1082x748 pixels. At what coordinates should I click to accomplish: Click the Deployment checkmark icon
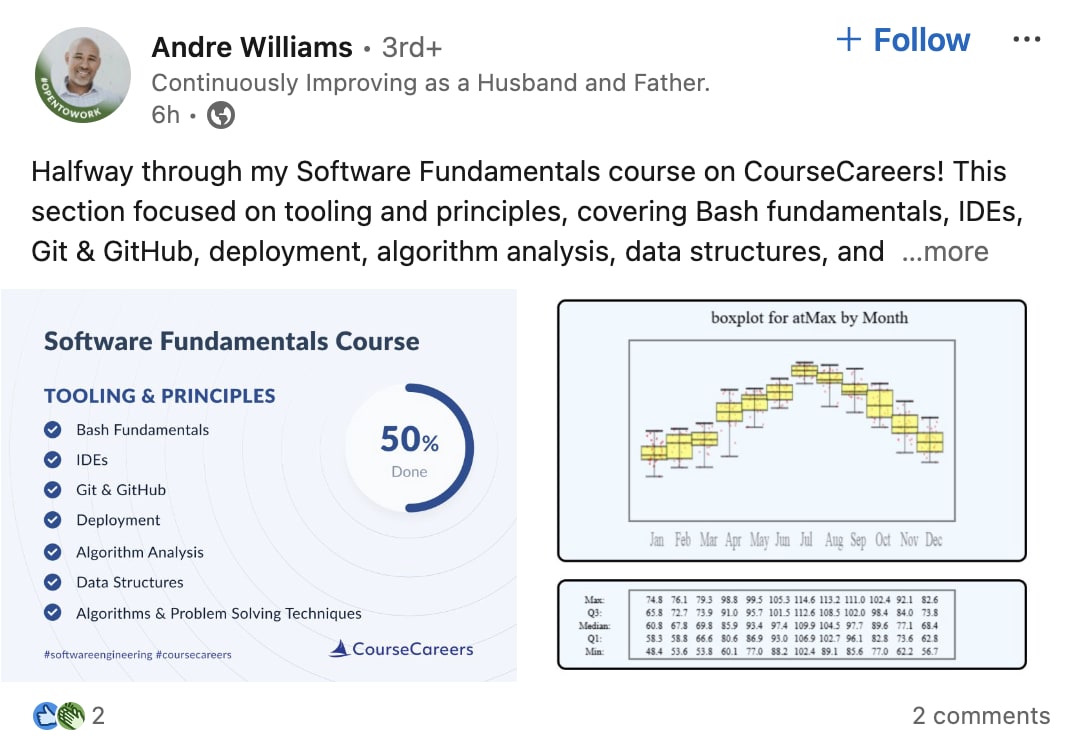point(52,520)
